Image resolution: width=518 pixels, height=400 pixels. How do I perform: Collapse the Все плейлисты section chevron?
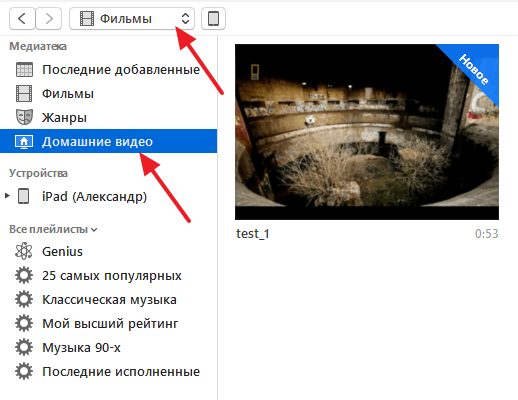94,230
